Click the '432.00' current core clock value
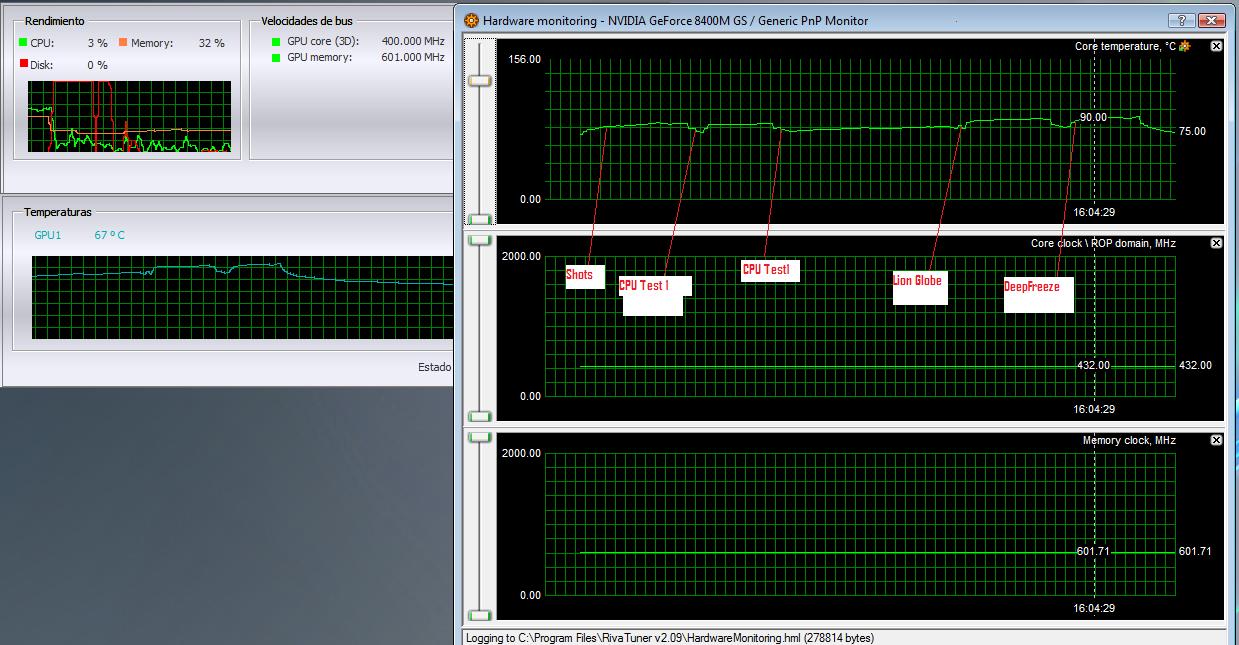This screenshot has height=645, width=1239. pyautogui.click(x=1195, y=365)
